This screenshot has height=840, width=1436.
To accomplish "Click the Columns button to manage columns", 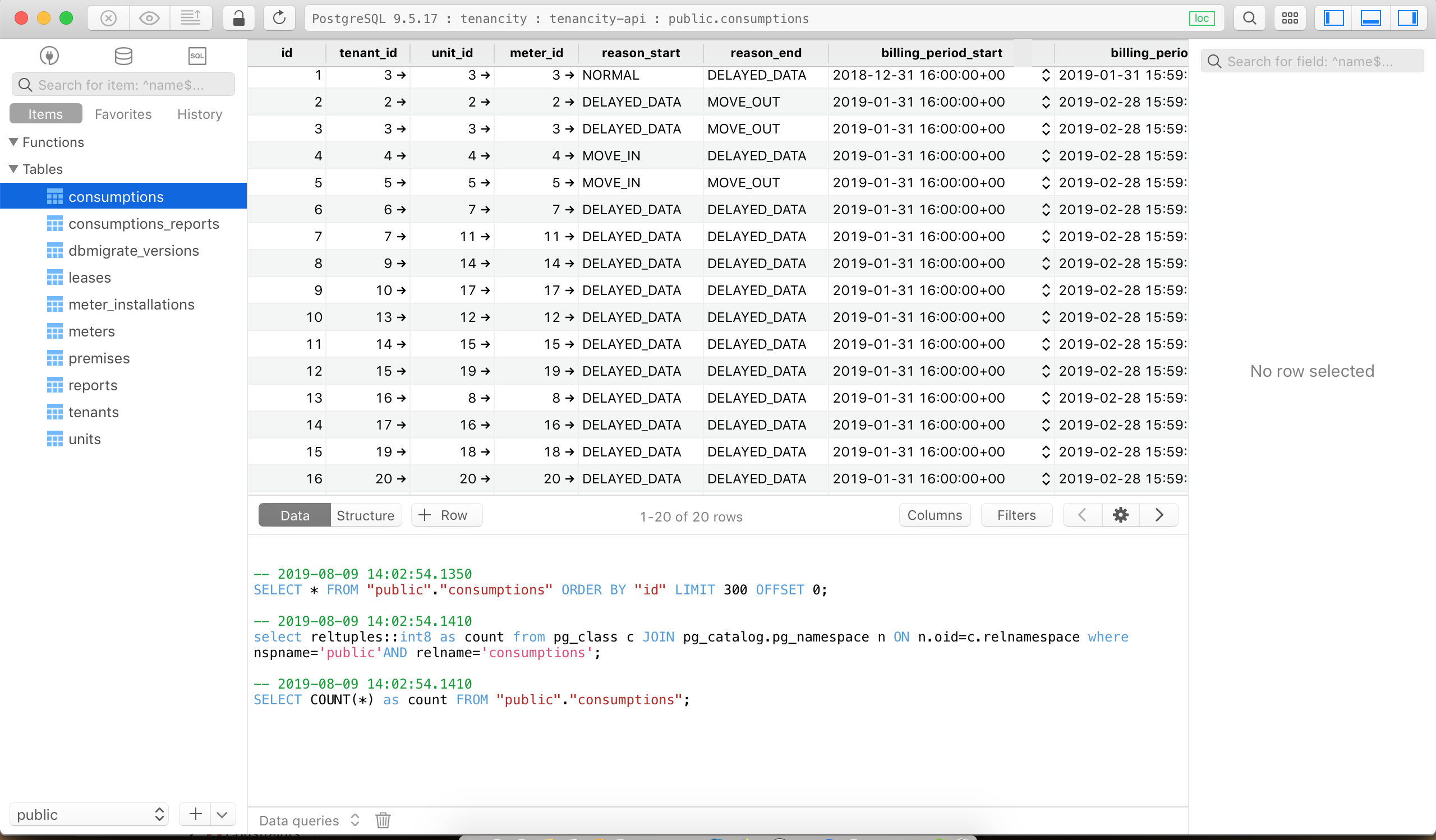I will coord(934,515).
